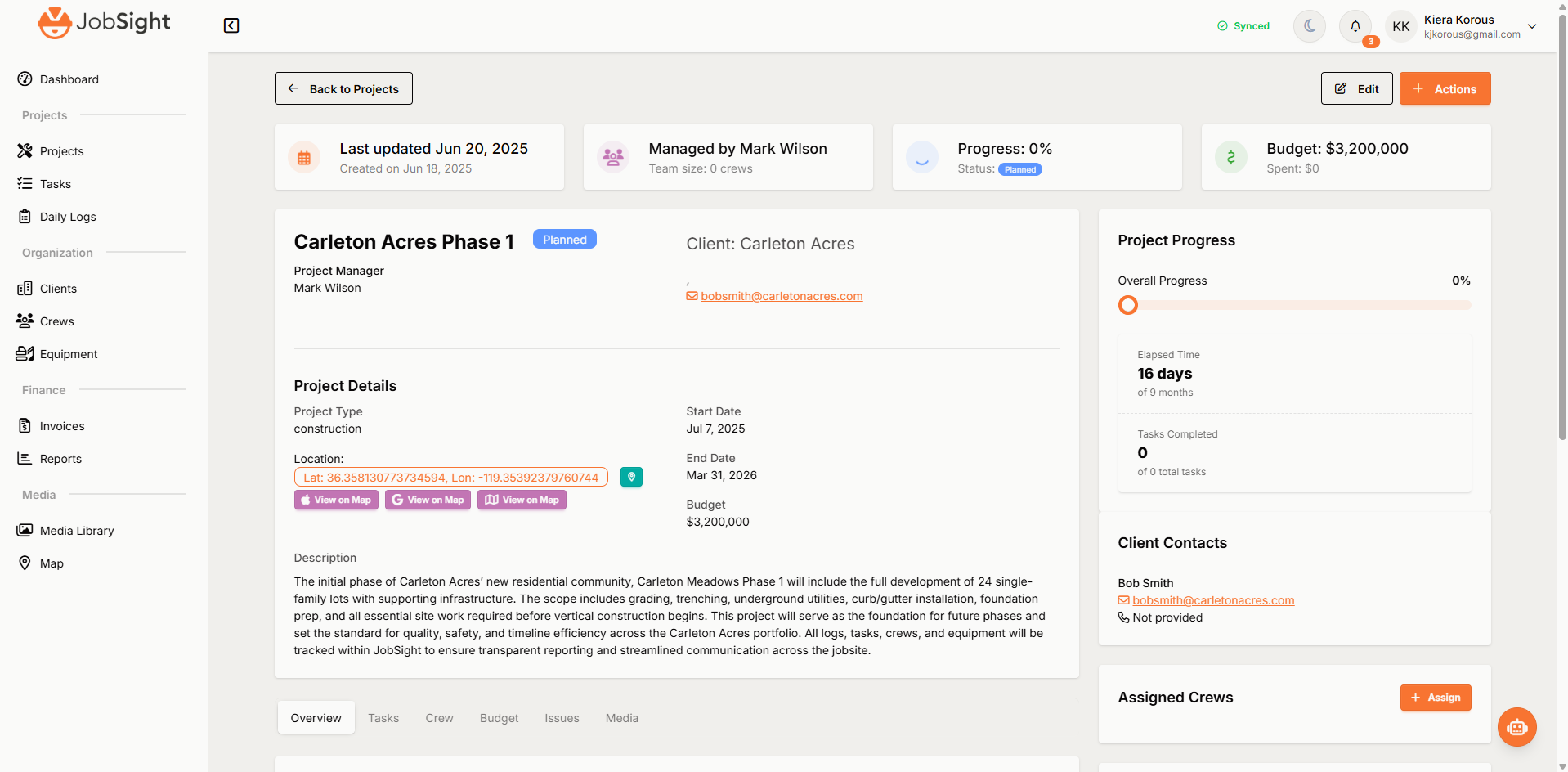The height and width of the screenshot is (772, 1568).
Task: Click the team icon on Managed by card
Action: coord(613,157)
